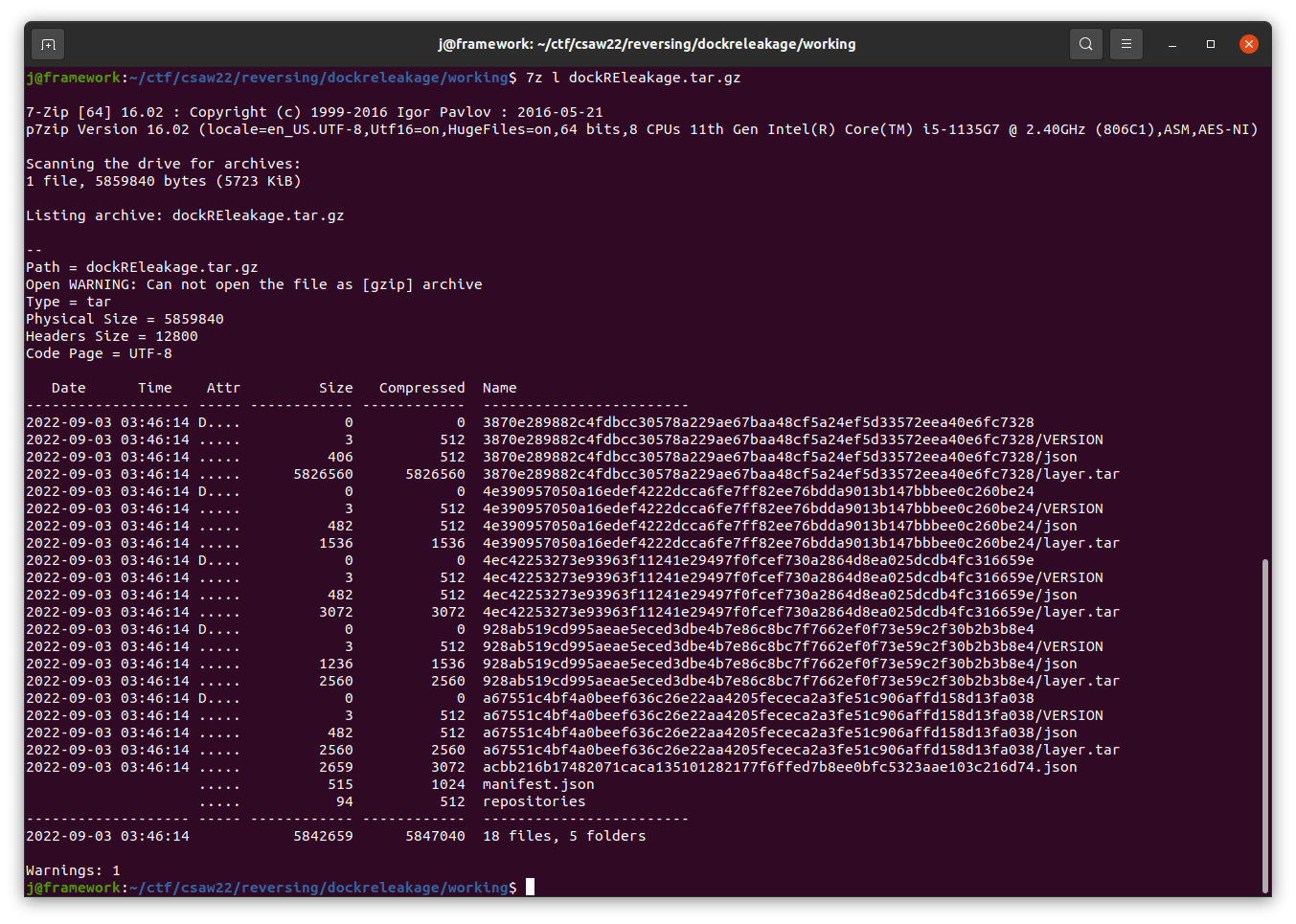
Task: Click the 'Warnings: 1' line
Action: pyautogui.click(x=73, y=870)
